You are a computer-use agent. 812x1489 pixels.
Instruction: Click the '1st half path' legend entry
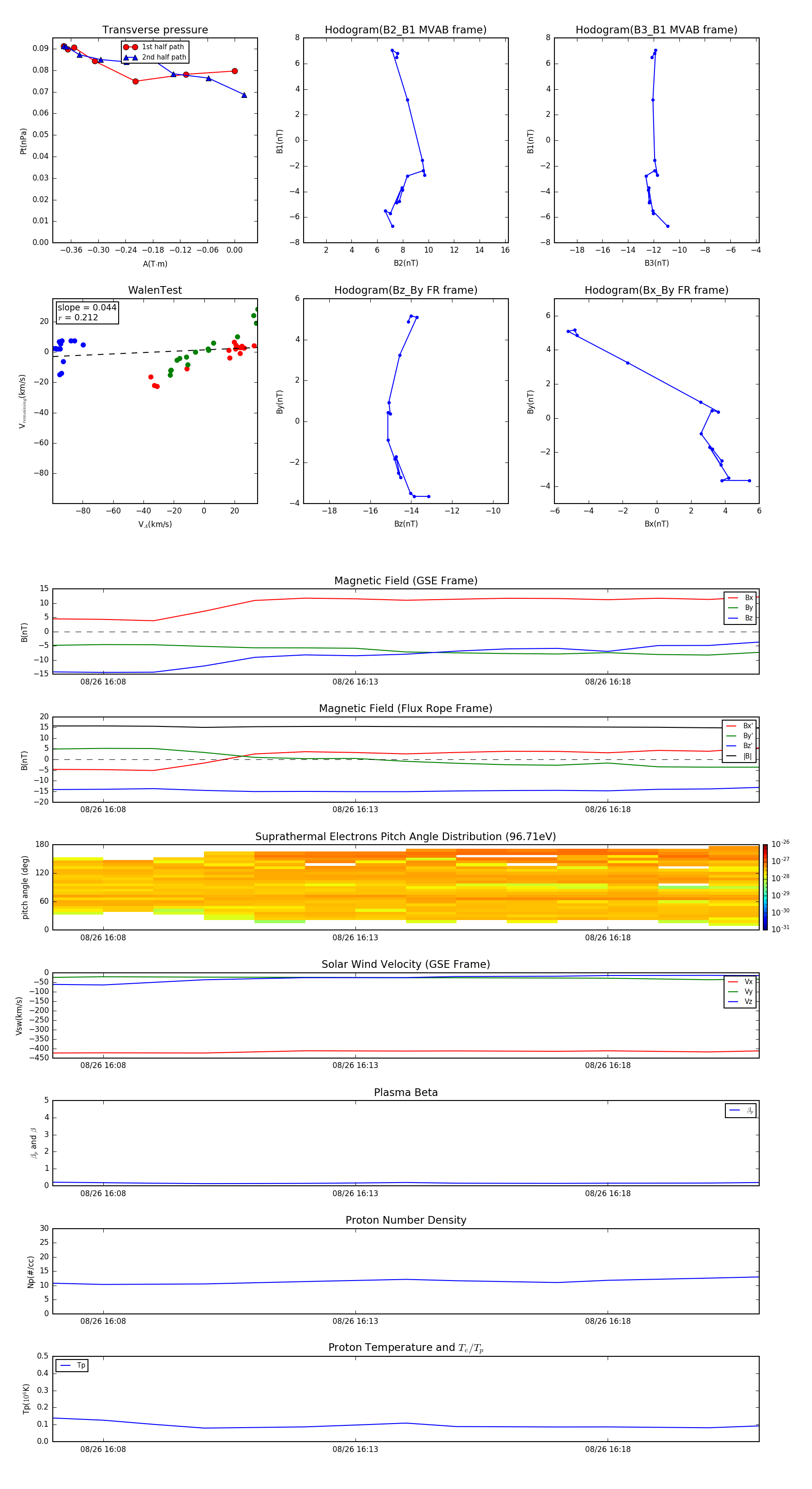(x=154, y=47)
